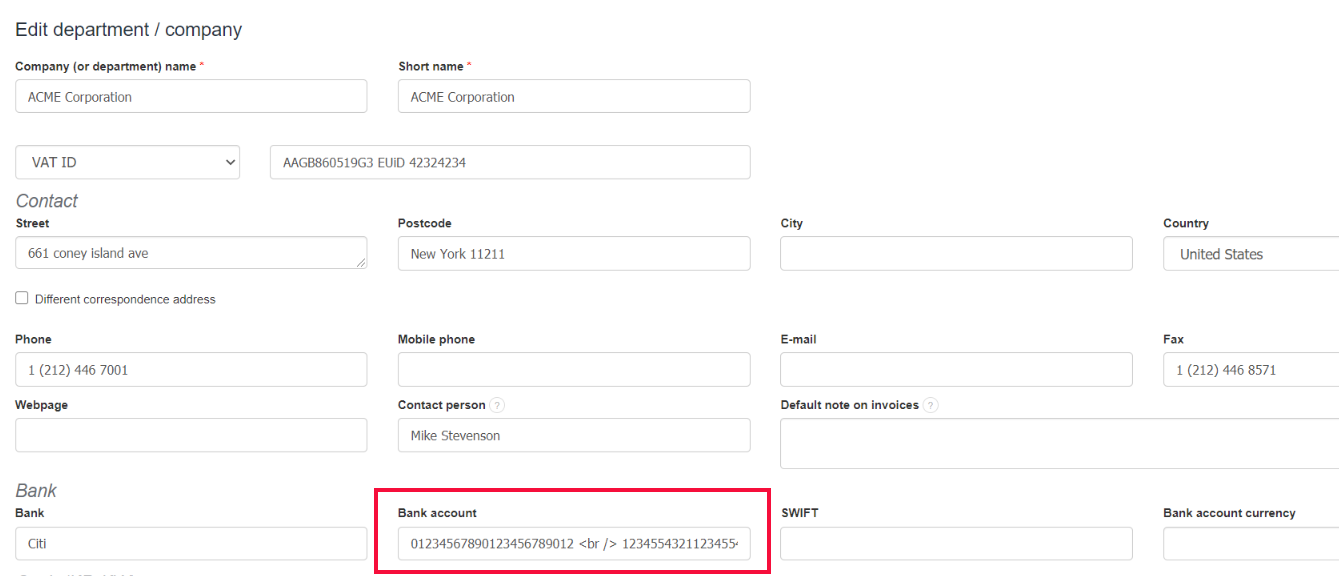Open the VAT ID type dropdown
This screenshot has height=576, width=1339.
127,162
